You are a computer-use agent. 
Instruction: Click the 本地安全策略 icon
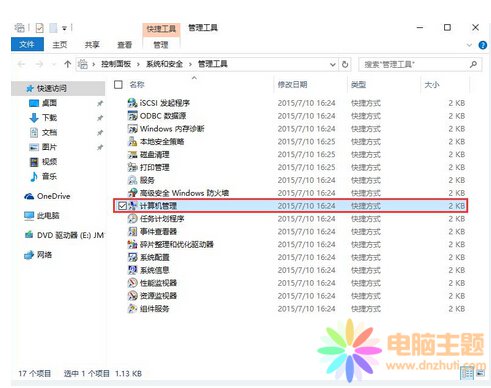coord(132,141)
